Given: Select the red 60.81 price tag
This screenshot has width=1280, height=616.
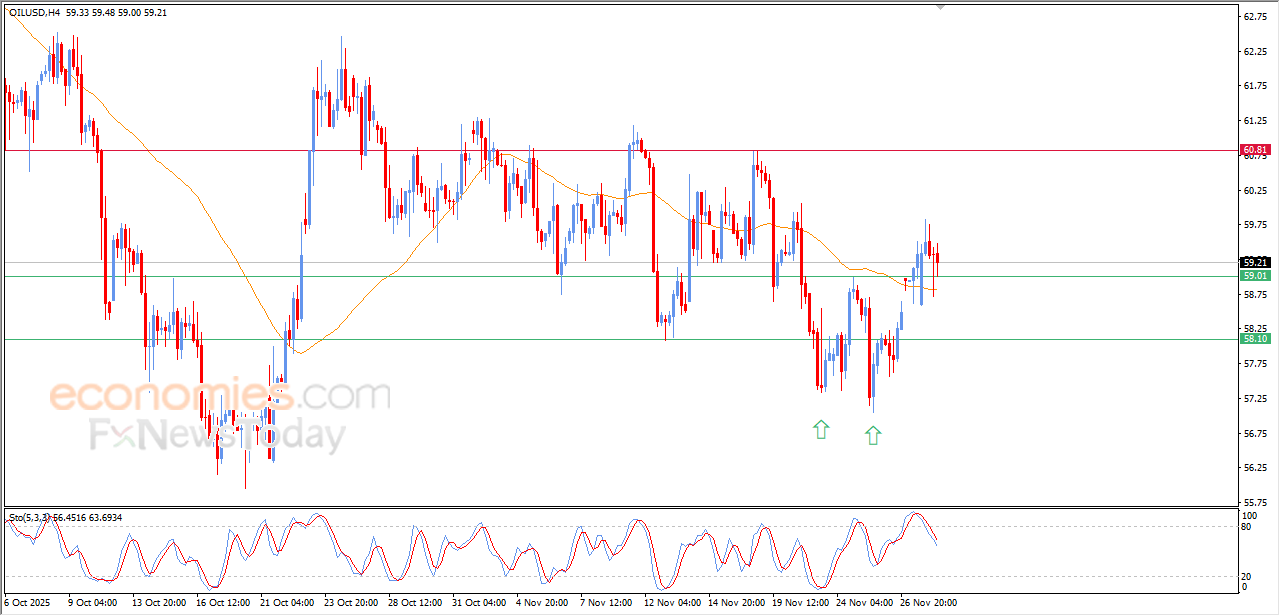Looking at the screenshot, I should pos(1255,150).
